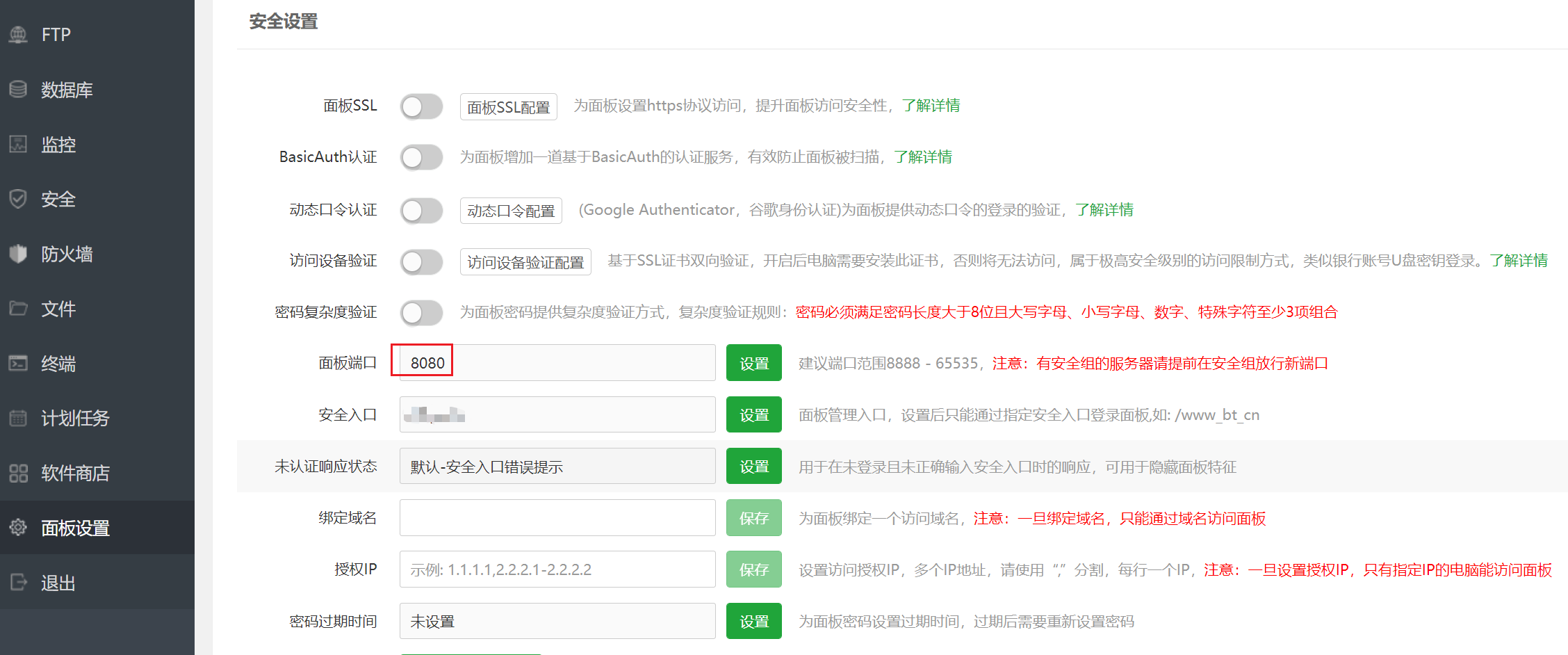Click the monitoring chart icon in sidebar
Screen dimensions: 1568x655
pos(18,144)
